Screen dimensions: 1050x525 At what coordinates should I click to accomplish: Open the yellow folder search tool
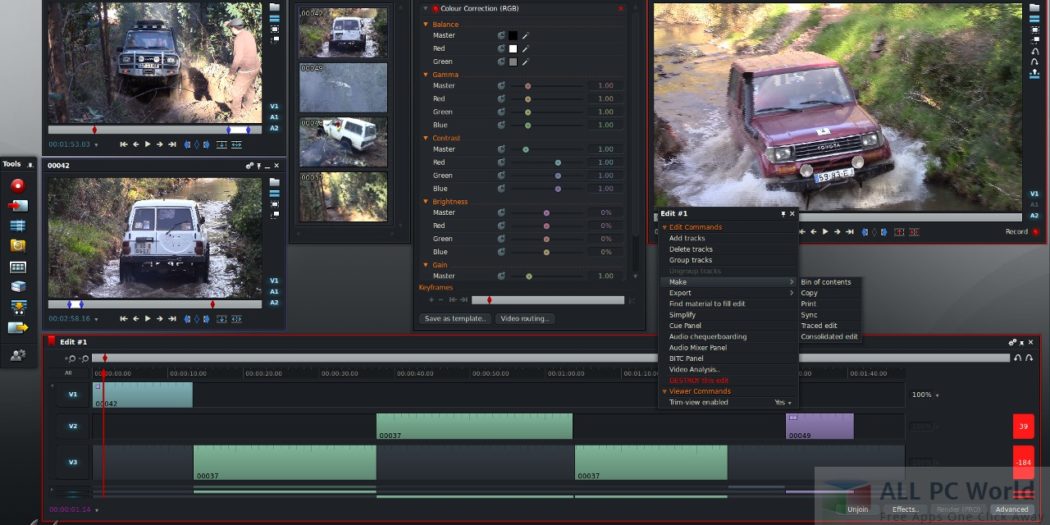(x=18, y=246)
